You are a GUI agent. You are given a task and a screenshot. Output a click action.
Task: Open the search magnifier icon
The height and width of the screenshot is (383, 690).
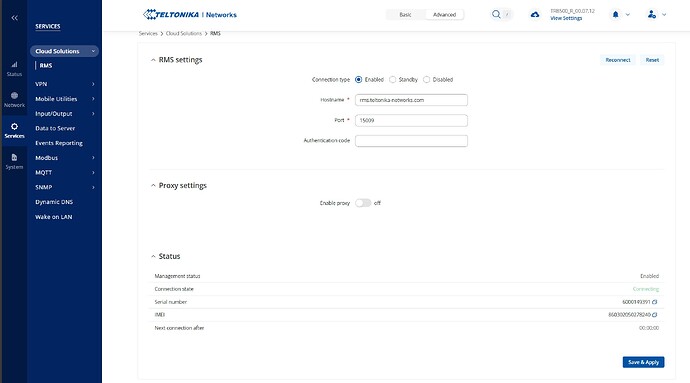point(496,15)
